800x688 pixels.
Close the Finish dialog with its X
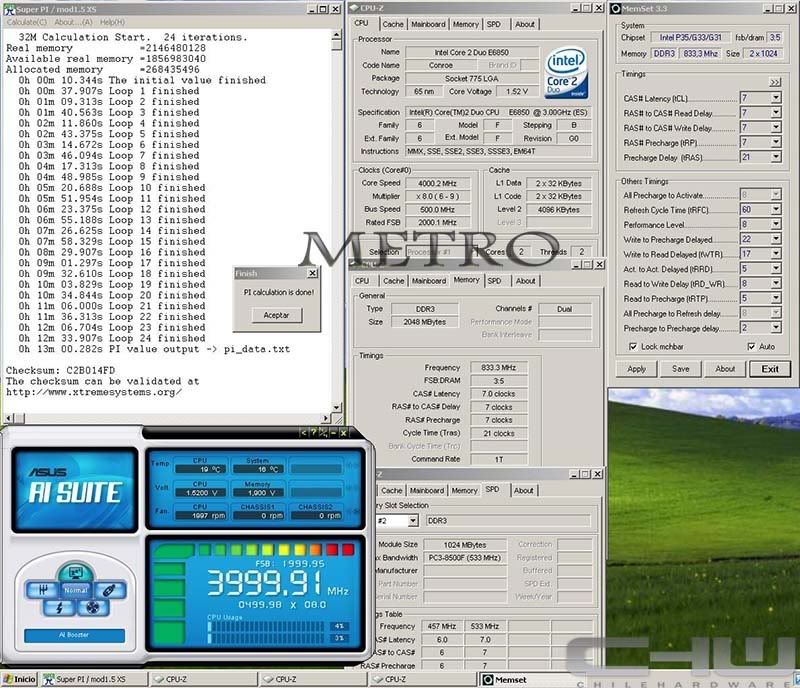(x=312, y=274)
